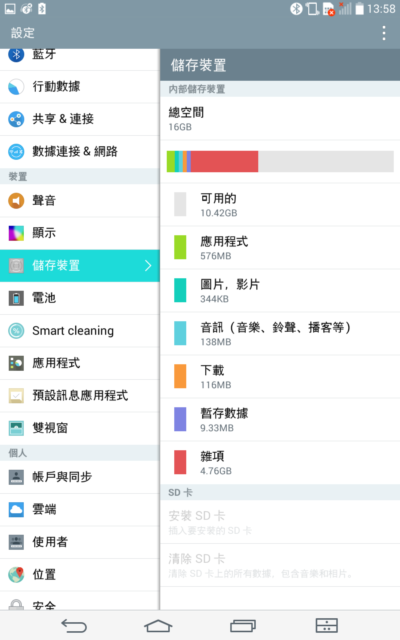Open the 行動數據 mobile data icon
Screen dimensions: 400x640
click(x=16, y=87)
